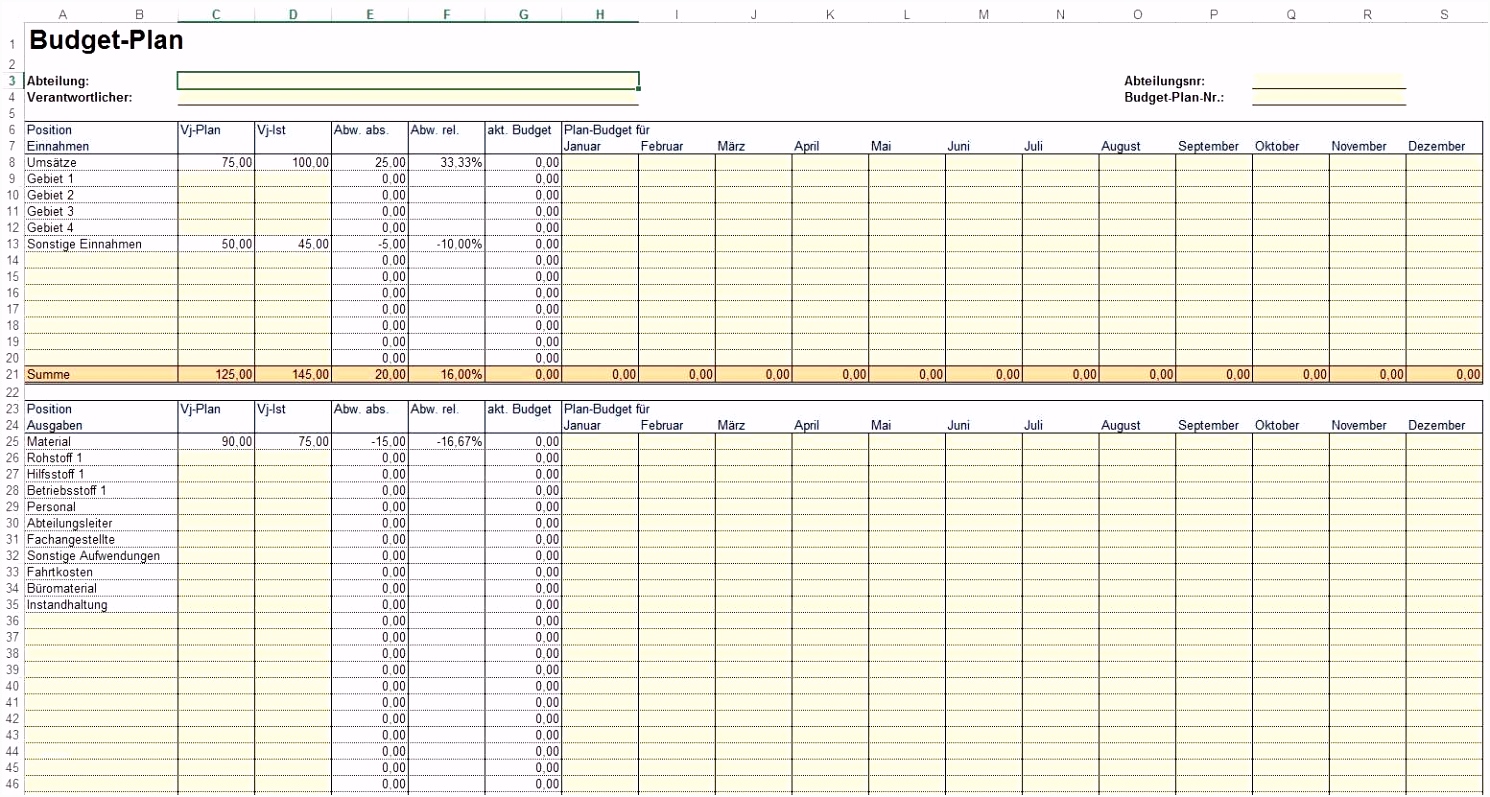Select the Rohstoff 1 cell

pyautogui.click(x=100, y=457)
